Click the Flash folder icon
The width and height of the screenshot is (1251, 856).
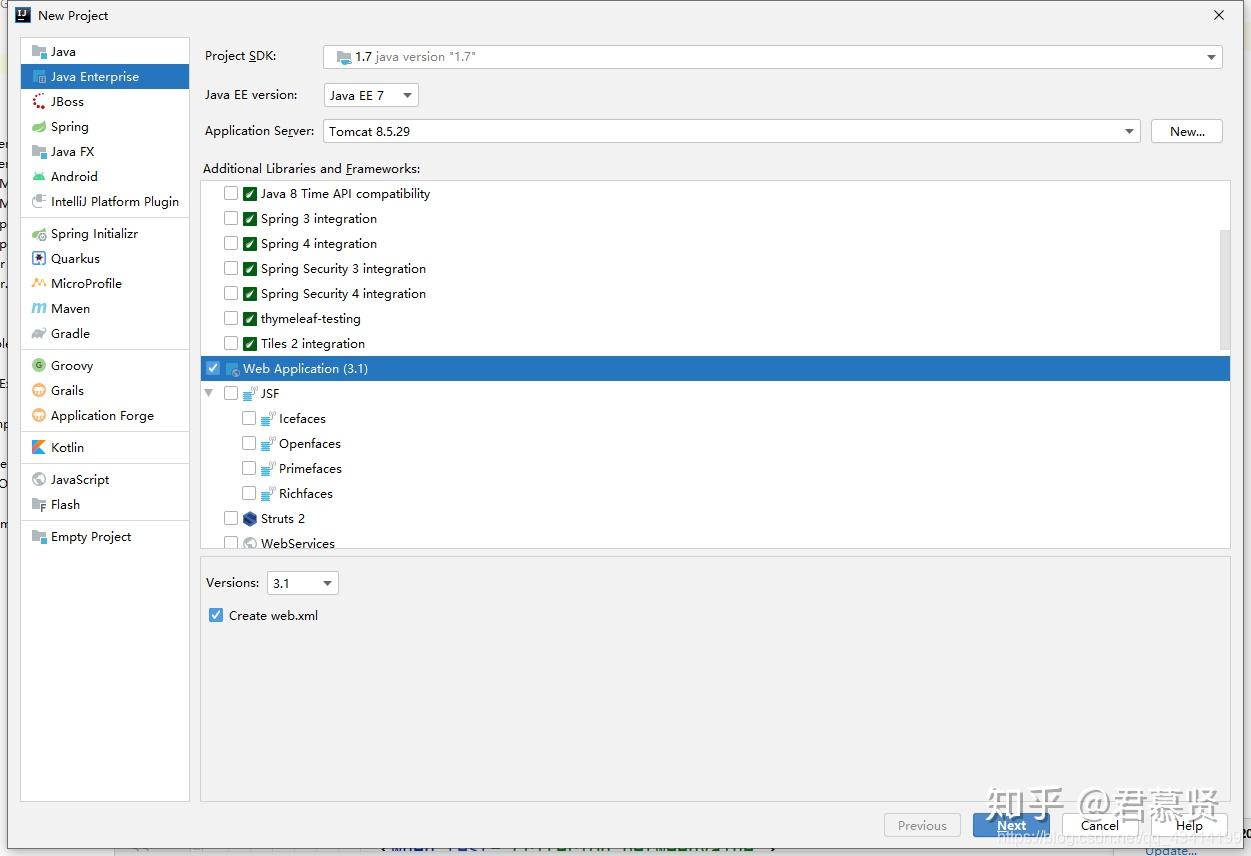(39, 505)
